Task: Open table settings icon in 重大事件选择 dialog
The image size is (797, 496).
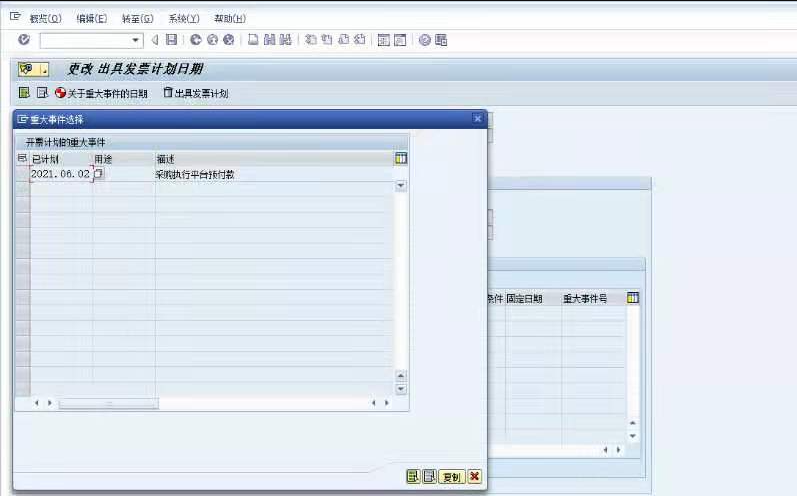Action: click(401, 159)
